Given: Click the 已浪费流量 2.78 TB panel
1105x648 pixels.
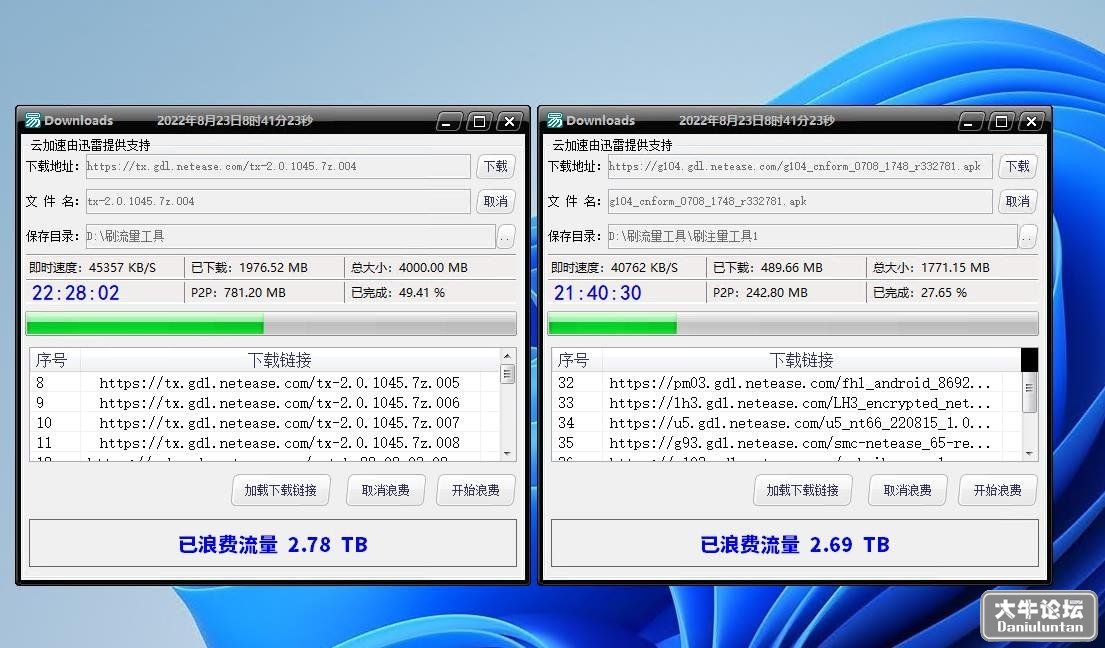Looking at the screenshot, I should coord(273,544).
